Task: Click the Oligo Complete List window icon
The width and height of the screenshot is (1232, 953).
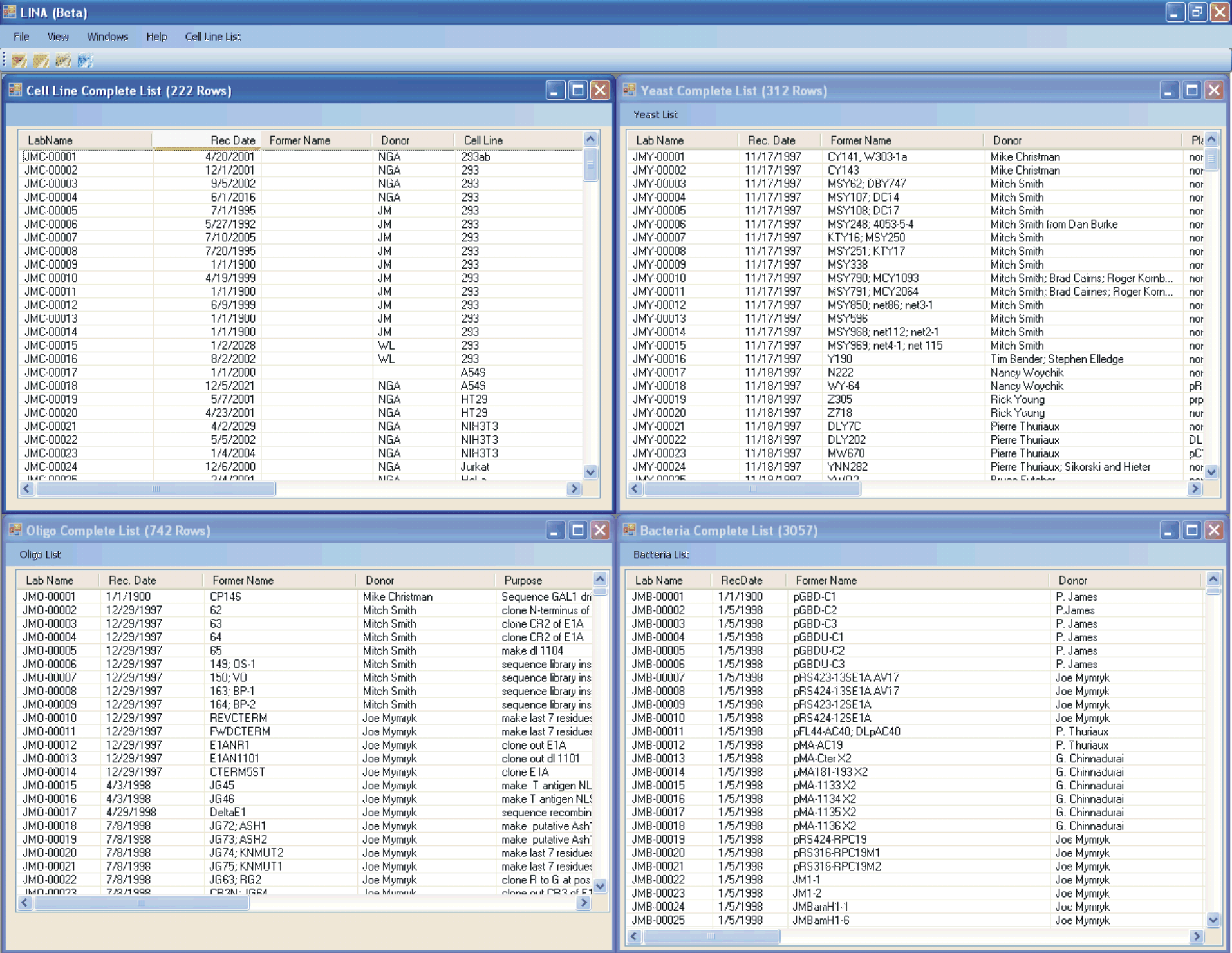Action: point(15,530)
